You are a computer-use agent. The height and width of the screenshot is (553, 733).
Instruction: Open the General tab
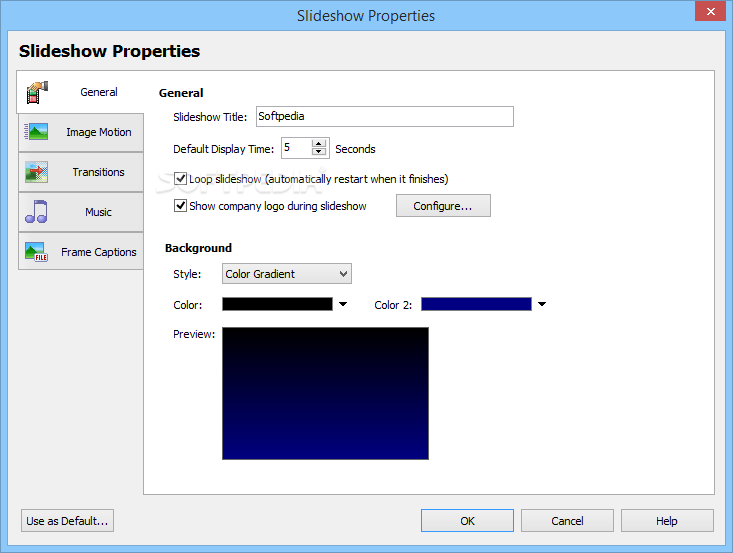tap(80, 92)
